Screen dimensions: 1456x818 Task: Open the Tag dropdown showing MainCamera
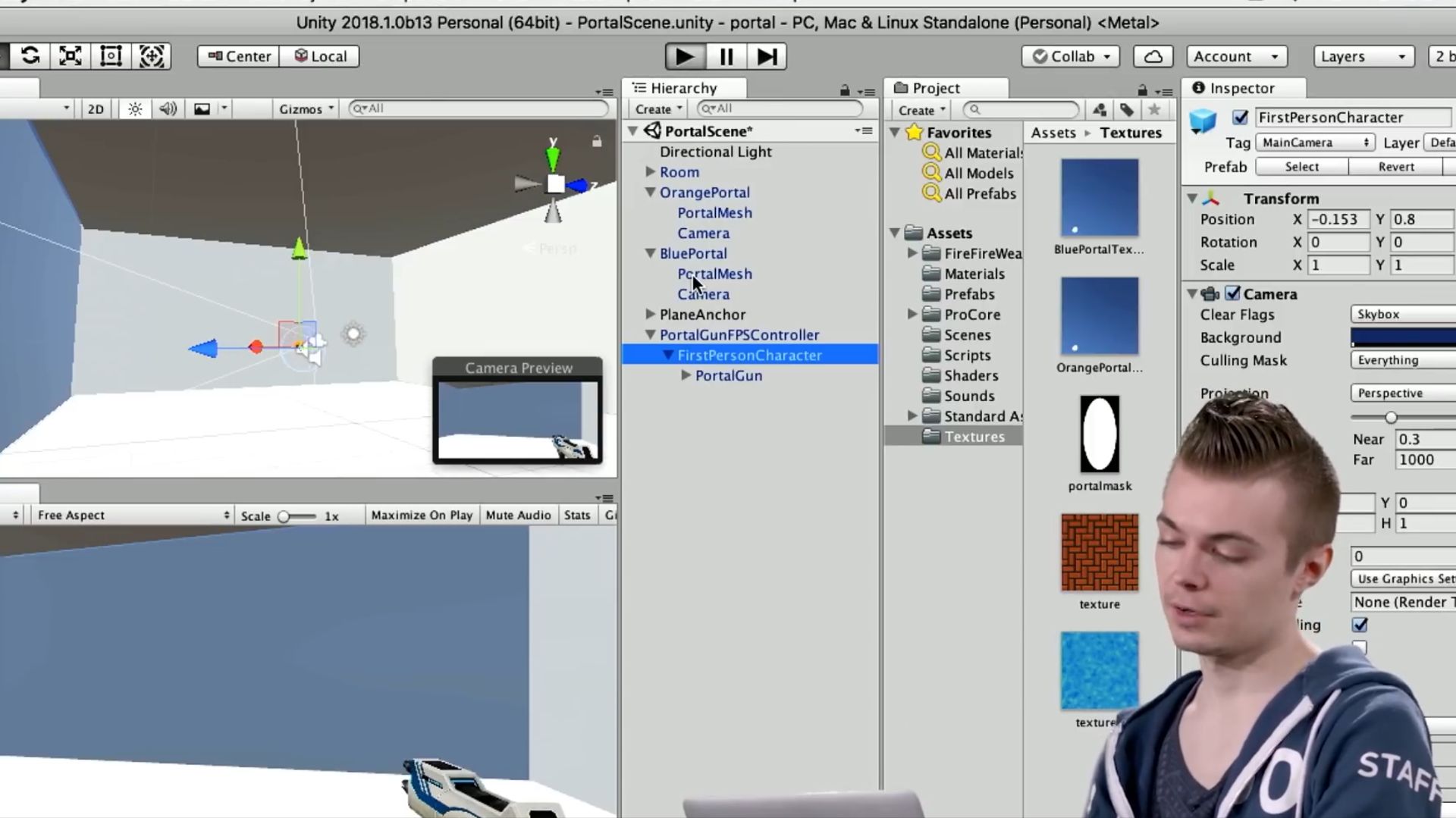tap(1315, 143)
